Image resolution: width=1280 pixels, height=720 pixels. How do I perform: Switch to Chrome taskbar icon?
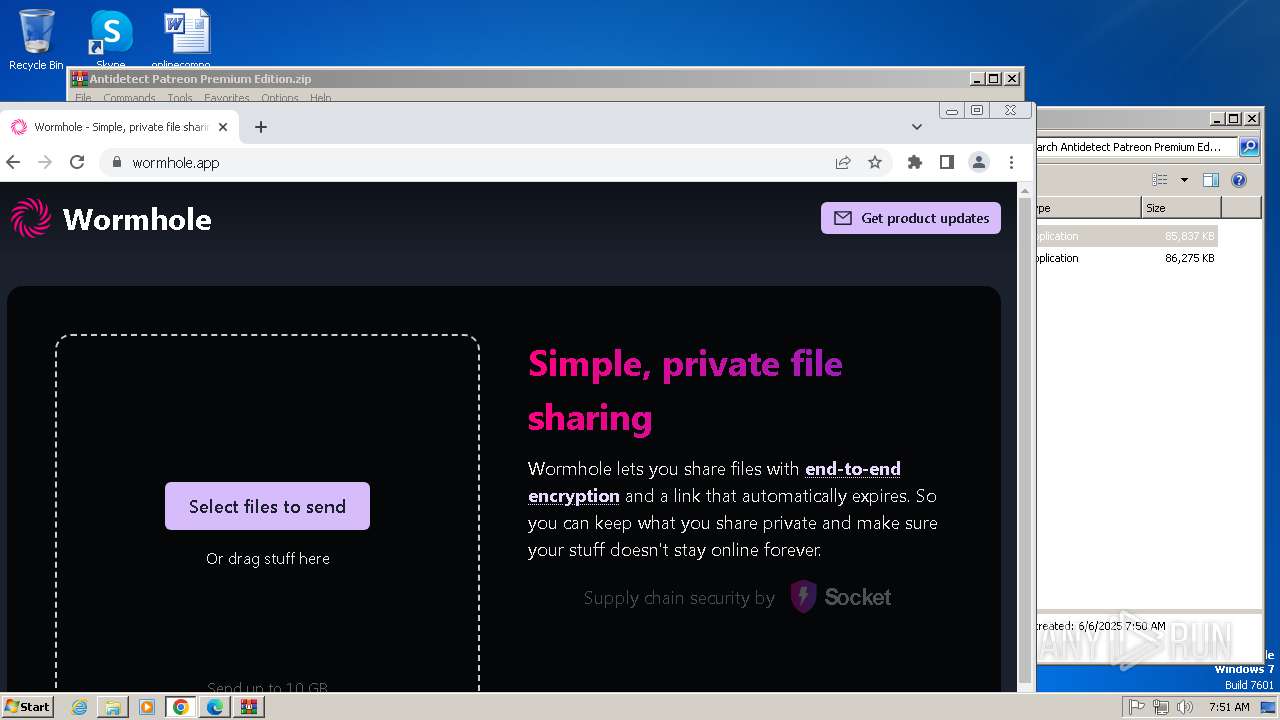click(x=181, y=707)
